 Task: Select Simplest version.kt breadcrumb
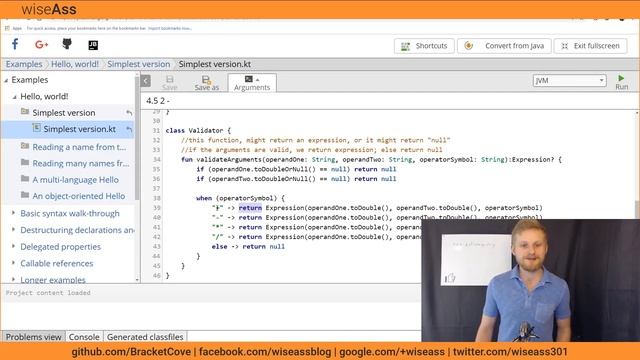215,64
